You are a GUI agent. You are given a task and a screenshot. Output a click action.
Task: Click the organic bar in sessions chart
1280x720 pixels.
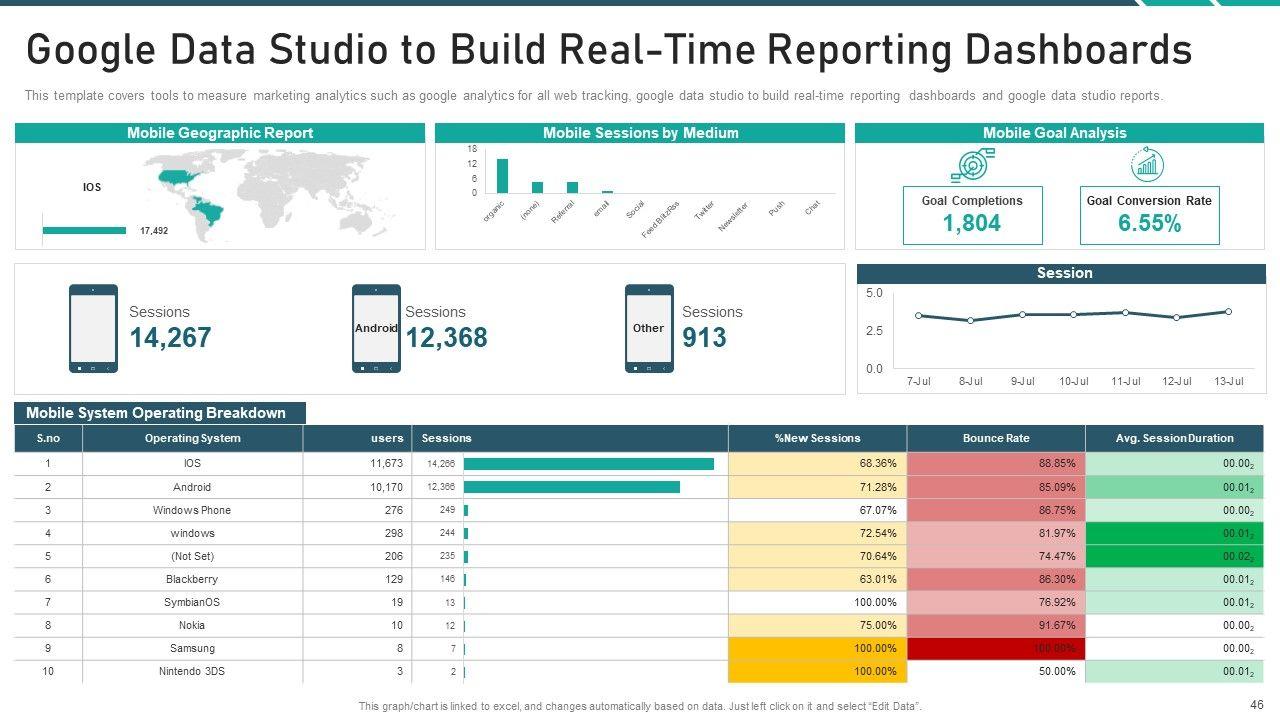click(x=502, y=175)
